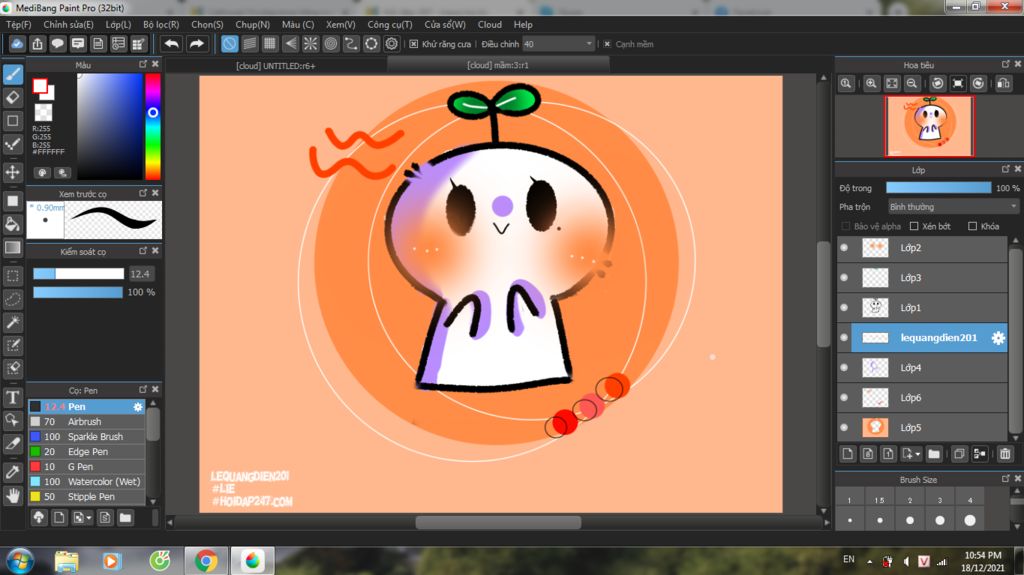Toggle Khử răng cưa anti-aliasing checkbox

(x=413, y=44)
